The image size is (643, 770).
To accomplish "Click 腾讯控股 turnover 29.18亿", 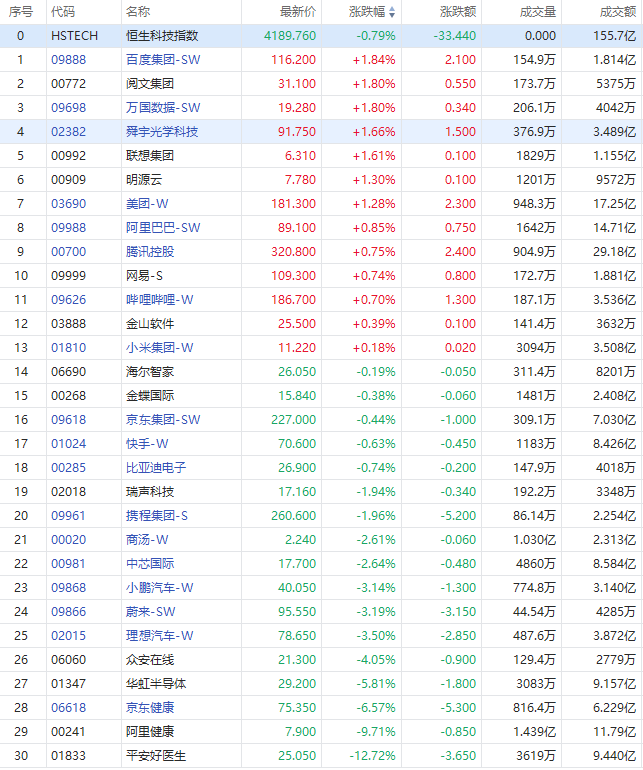I will (615, 252).
